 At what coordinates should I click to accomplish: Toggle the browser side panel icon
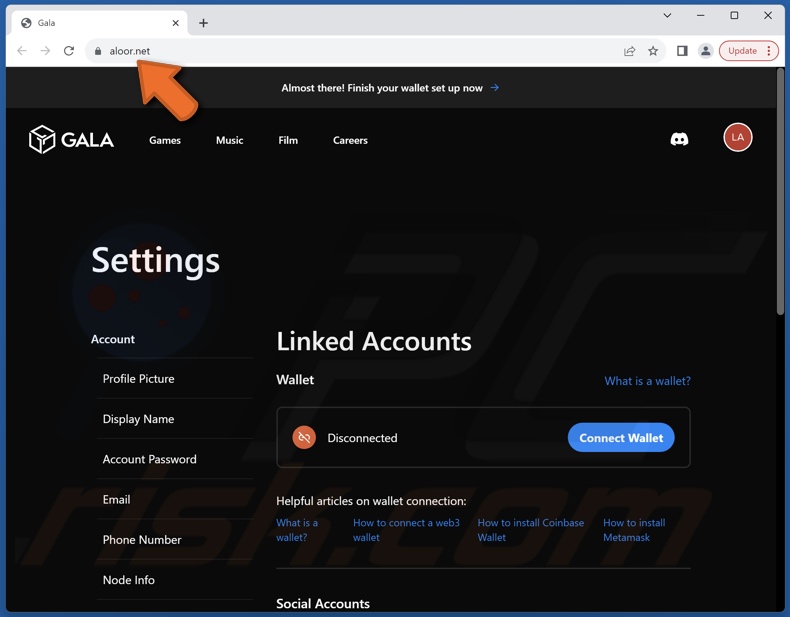[x=682, y=51]
